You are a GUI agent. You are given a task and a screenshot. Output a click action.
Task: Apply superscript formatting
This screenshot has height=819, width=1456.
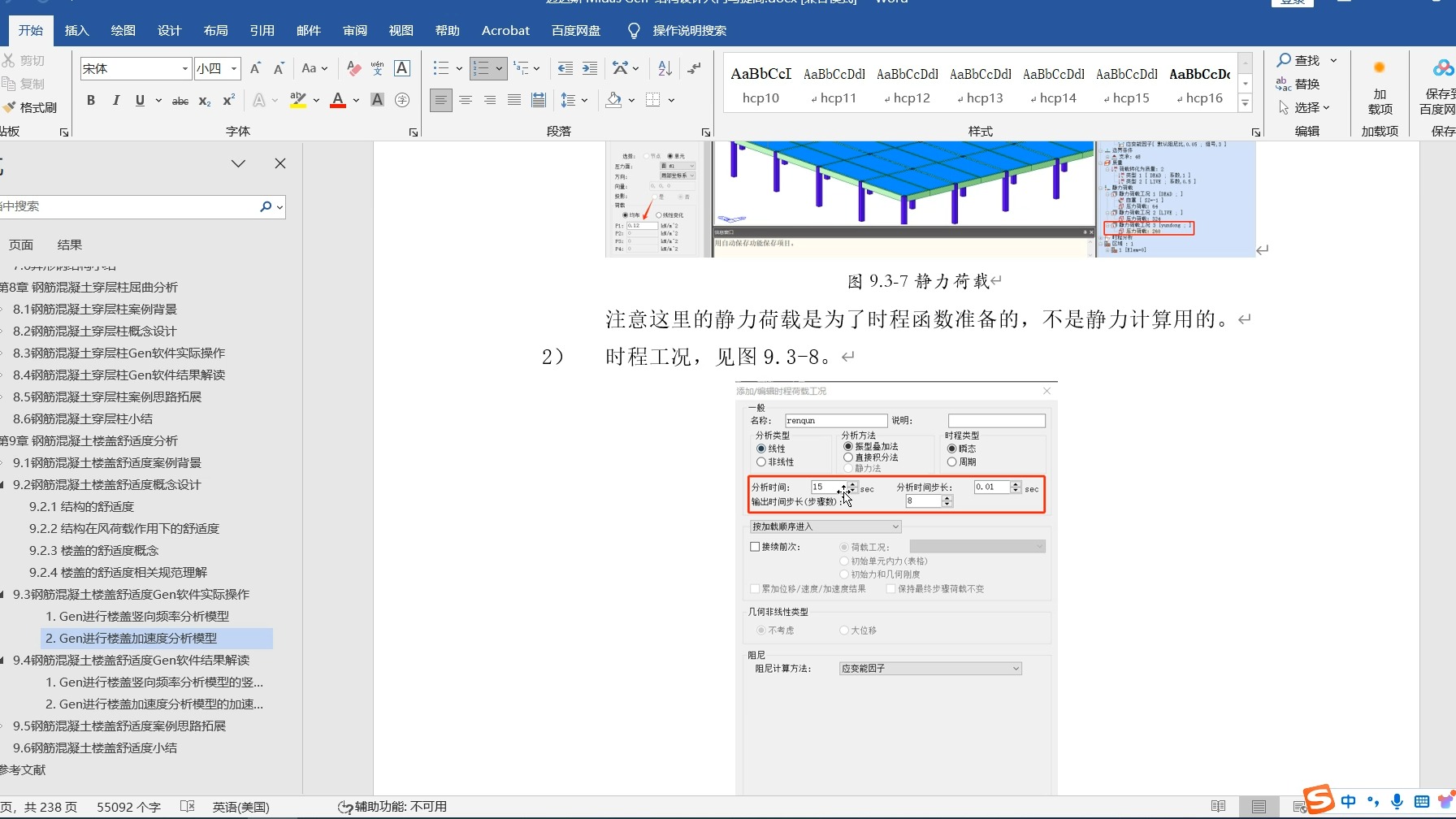tap(227, 101)
